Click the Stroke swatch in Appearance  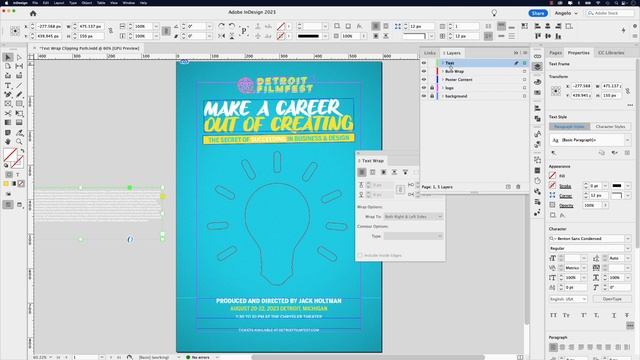point(552,186)
